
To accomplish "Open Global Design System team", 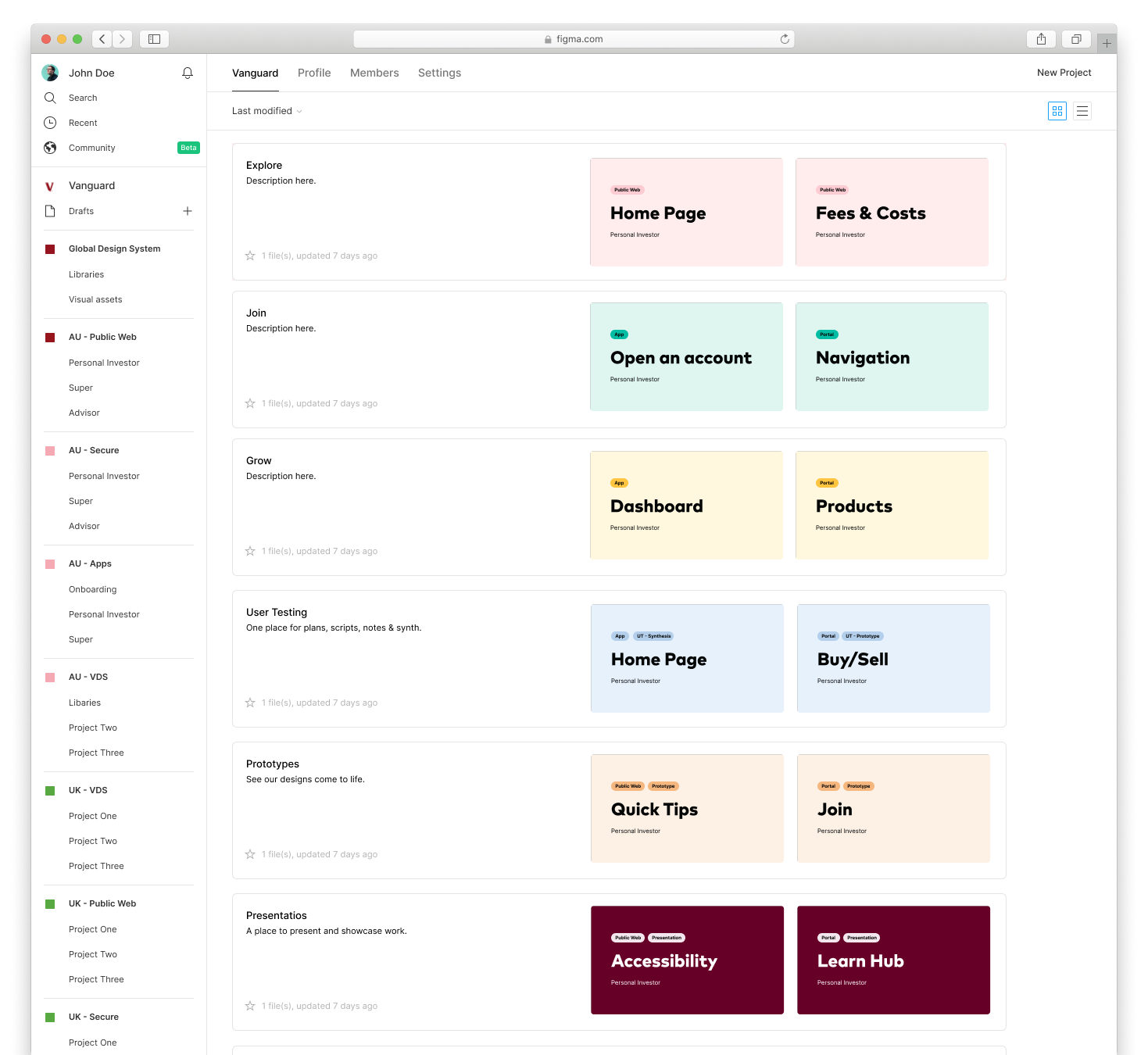I will tap(115, 249).
